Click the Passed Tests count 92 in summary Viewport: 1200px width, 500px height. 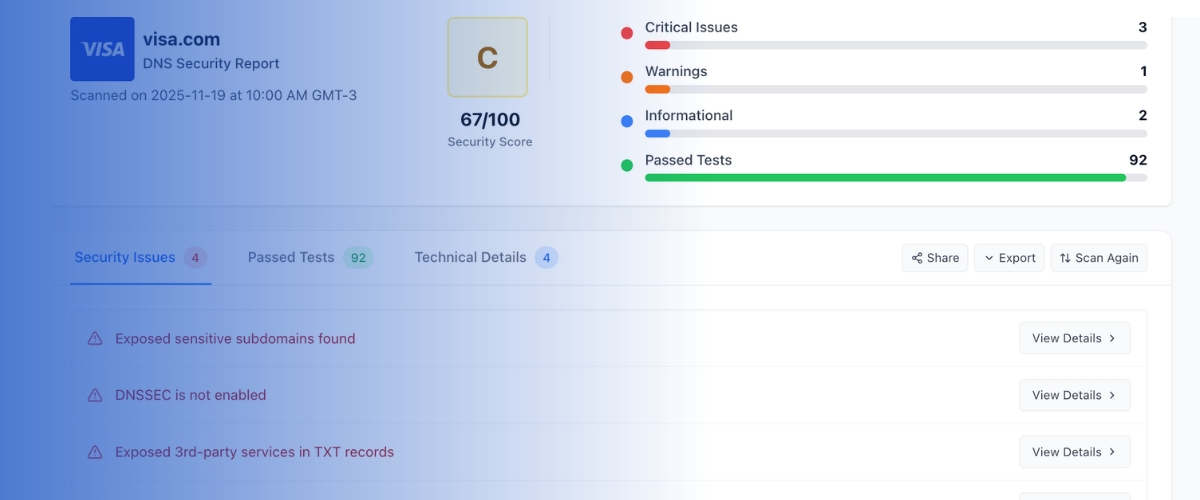(x=1138, y=160)
